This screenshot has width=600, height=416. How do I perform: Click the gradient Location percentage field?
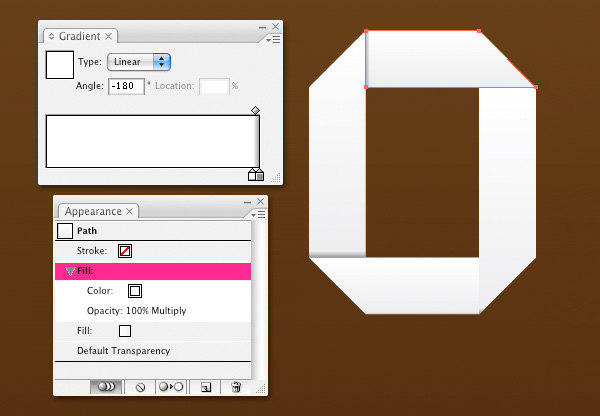[x=214, y=86]
